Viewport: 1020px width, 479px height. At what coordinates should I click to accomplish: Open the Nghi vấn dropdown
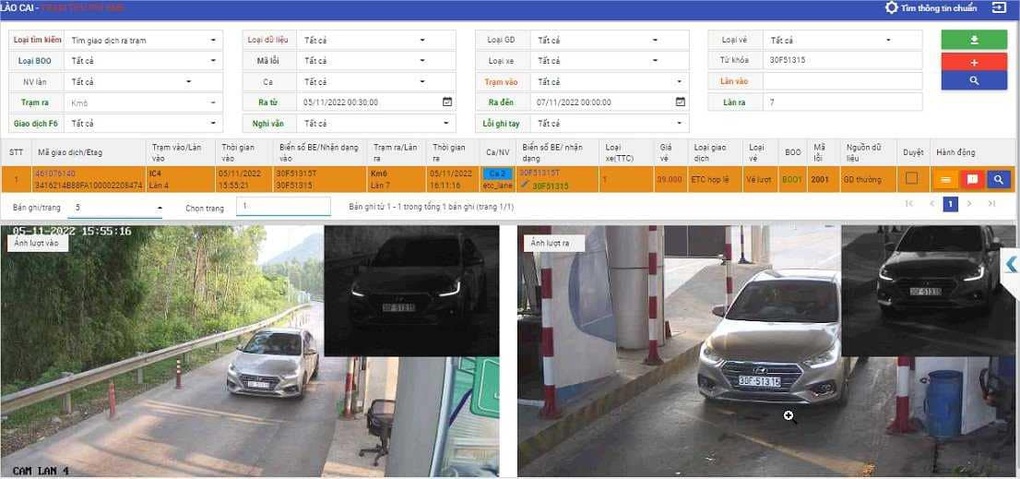(377, 123)
